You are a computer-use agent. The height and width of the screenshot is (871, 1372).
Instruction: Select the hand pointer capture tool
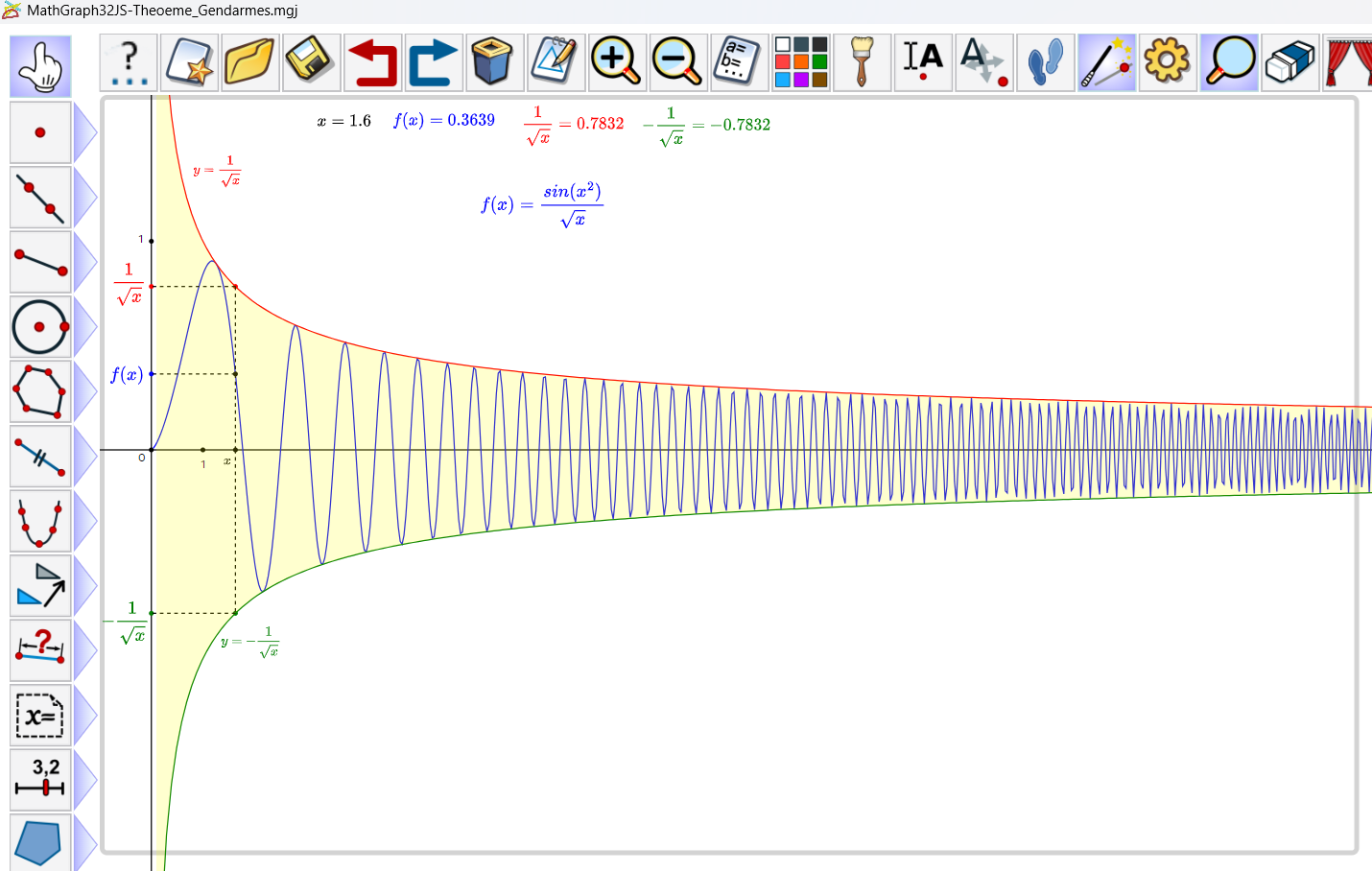pyautogui.click(x=40, y=66)
